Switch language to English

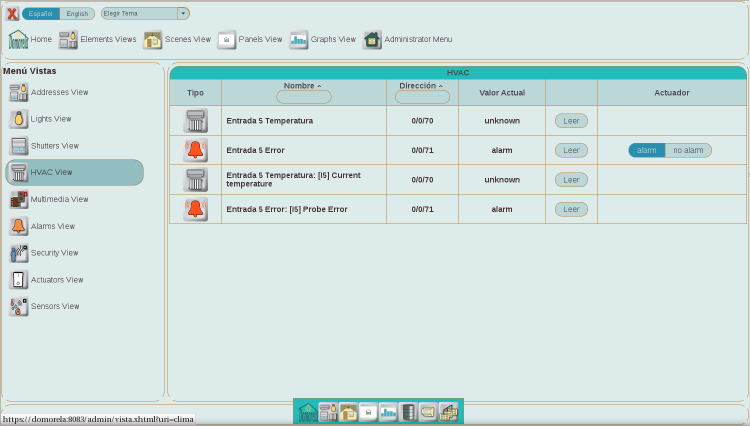point(77,14)
